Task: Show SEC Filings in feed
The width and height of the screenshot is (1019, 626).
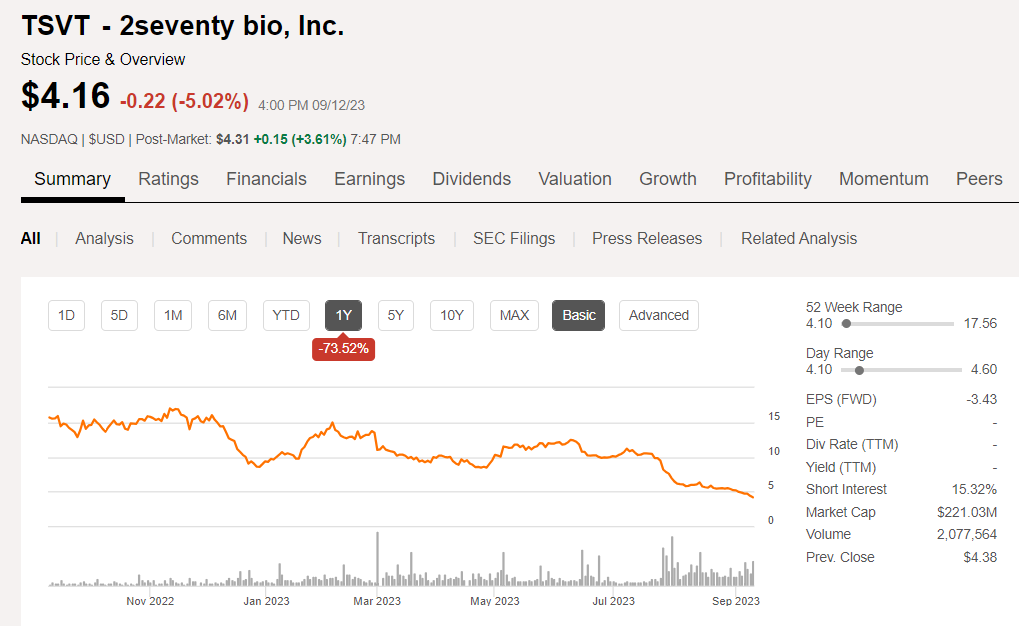Action: click(514, 238)
